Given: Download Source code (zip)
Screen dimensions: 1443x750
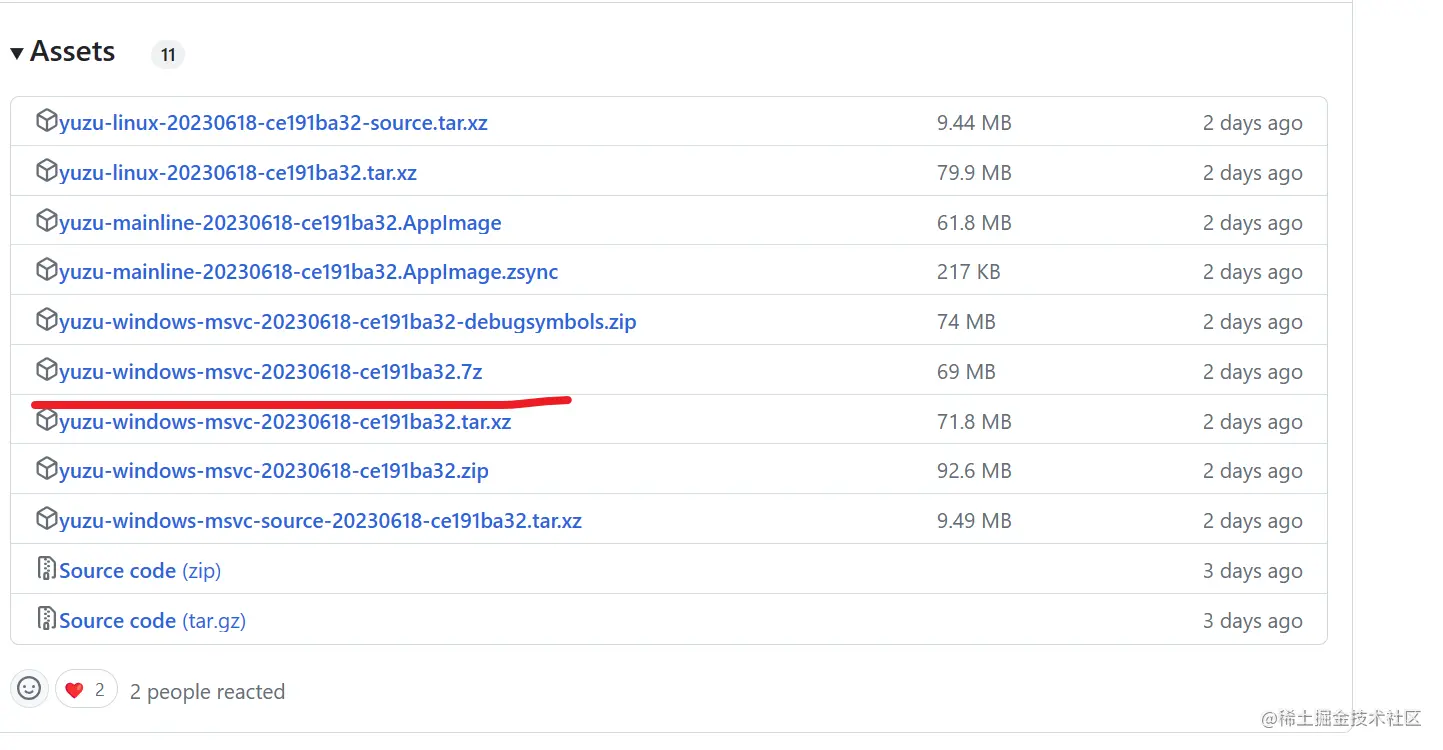Looking at the screenshot, I should pyautogui.click(x=140, y=571).
